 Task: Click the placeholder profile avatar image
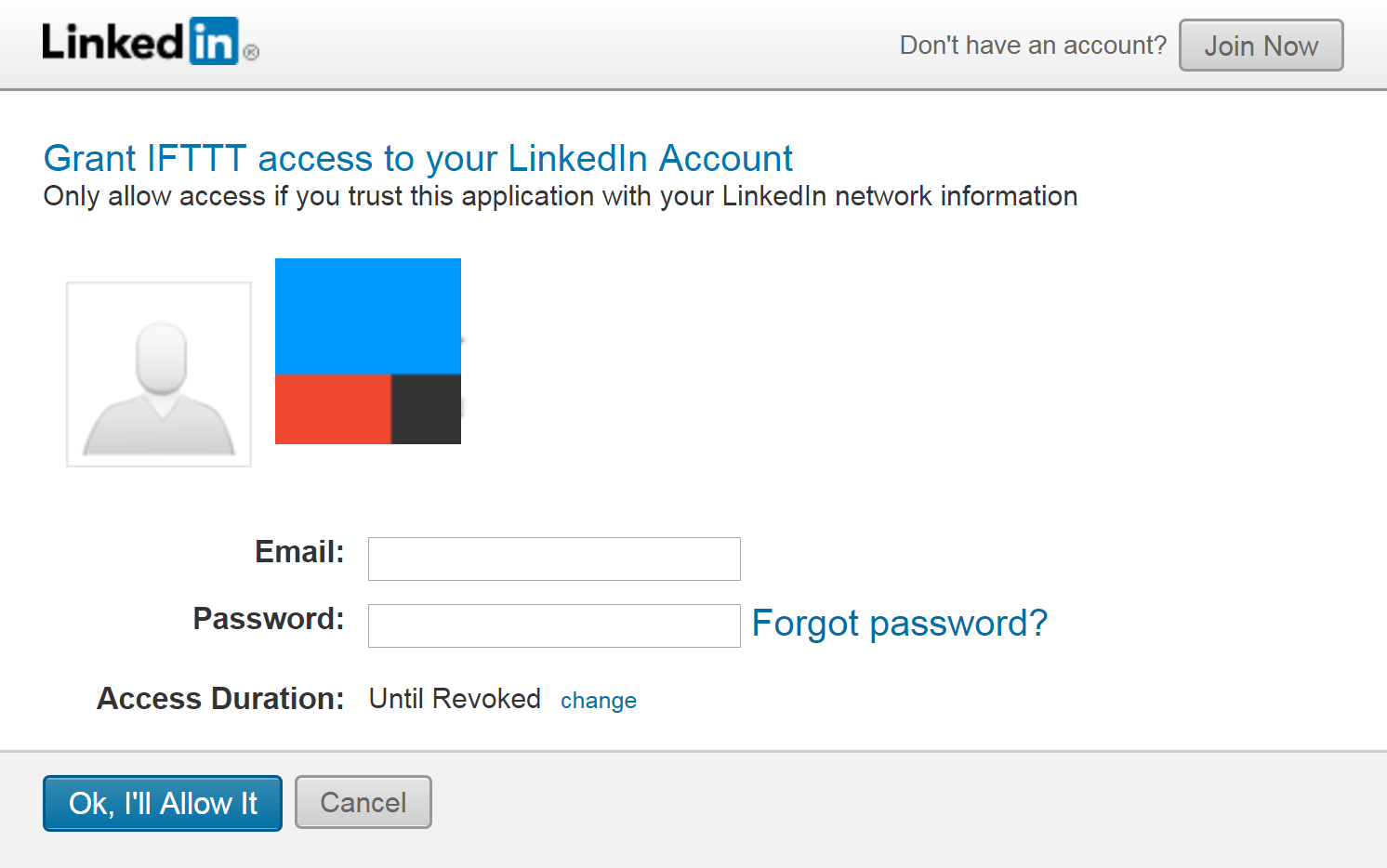158,373
